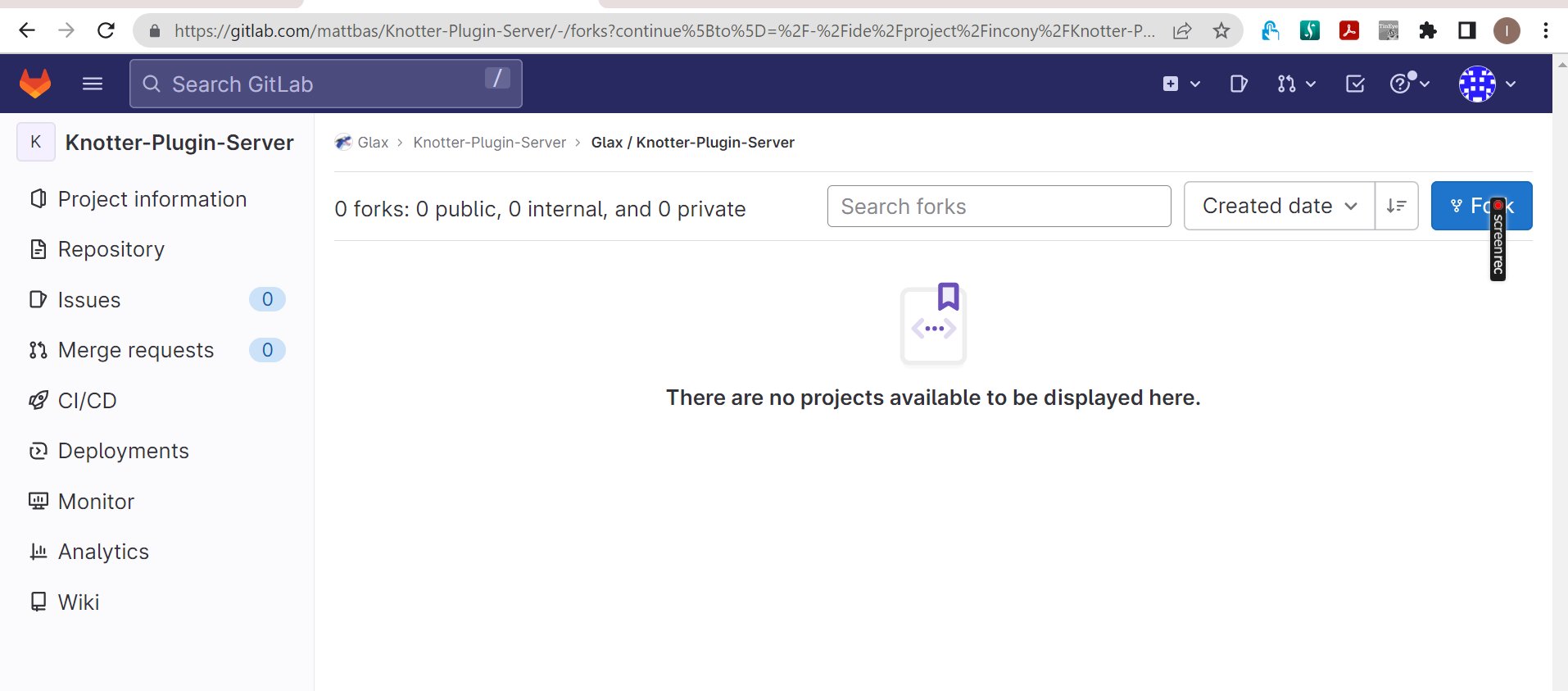This screenshot has width=1568, height=691.
Task: Click the browser forward arrow
Action: (66, 31)
